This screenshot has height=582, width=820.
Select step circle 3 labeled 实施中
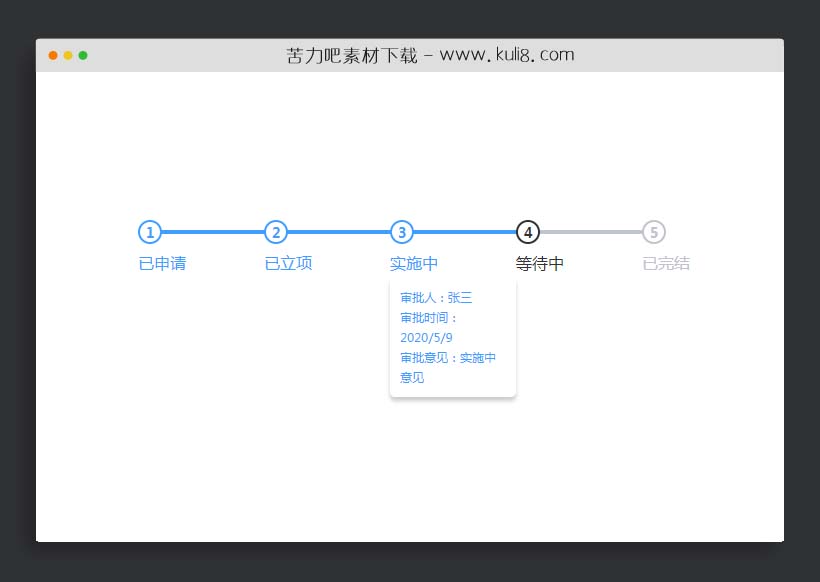[402, 232]
